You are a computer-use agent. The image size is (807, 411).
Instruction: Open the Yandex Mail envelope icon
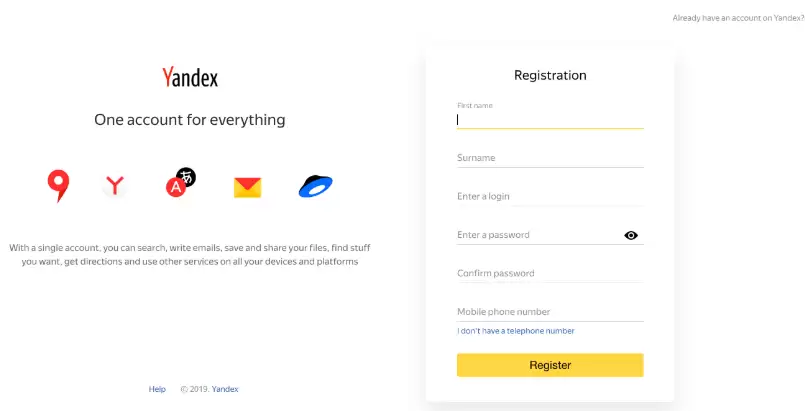(x=247, y=186)
